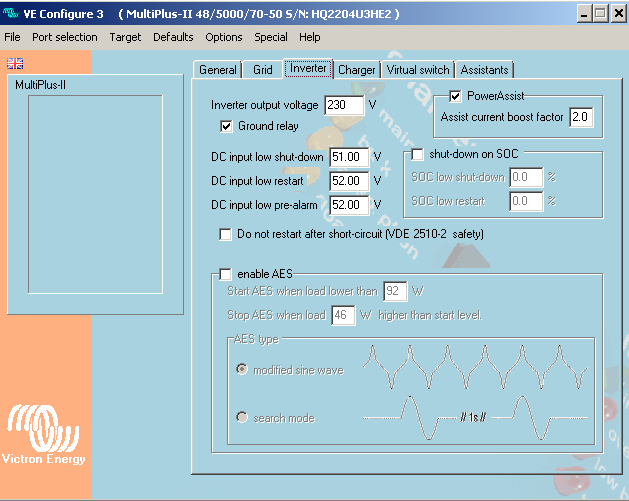Click the DC input low restart field

click(x=349, y=181)
